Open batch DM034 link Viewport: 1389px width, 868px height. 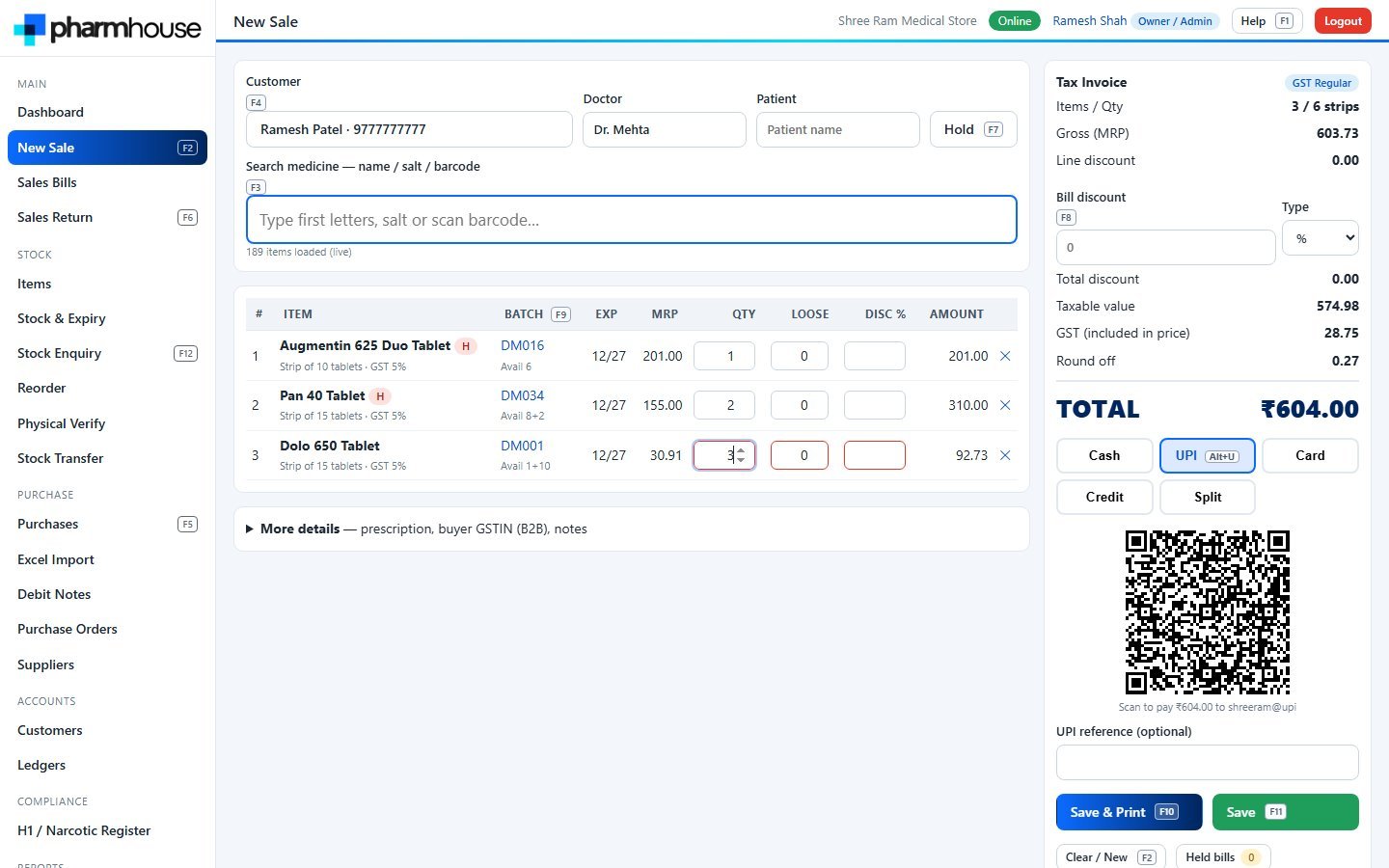522,395
